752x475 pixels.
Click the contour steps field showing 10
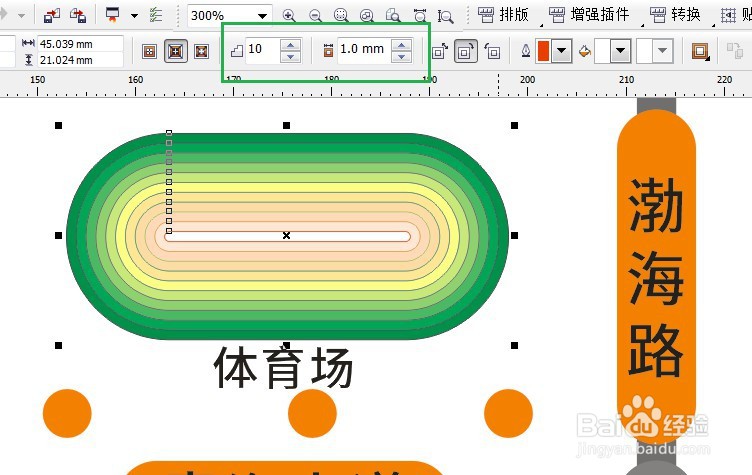[x=263, y=49]
